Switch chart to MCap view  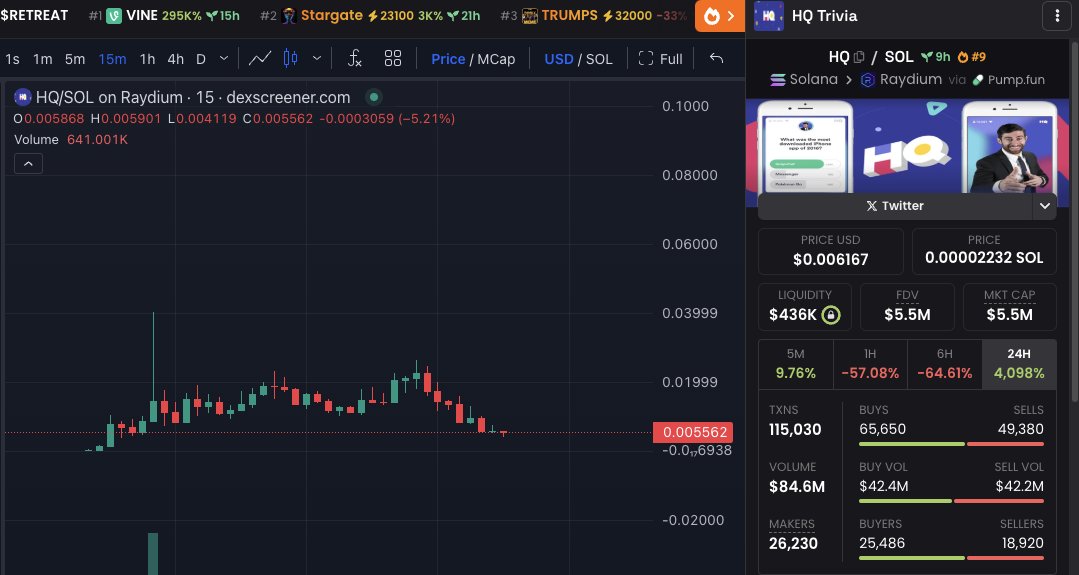pyautogui.click(x=496, y=59)
